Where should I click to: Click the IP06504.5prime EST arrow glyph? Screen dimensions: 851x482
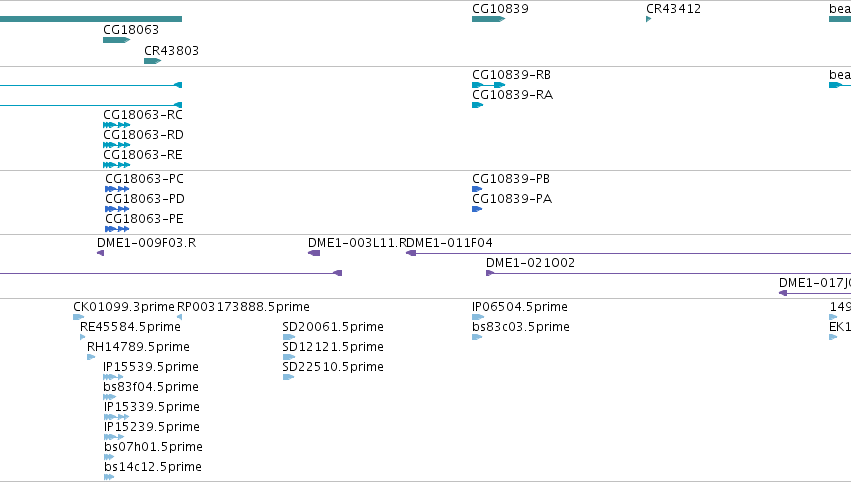coord(478,317)
